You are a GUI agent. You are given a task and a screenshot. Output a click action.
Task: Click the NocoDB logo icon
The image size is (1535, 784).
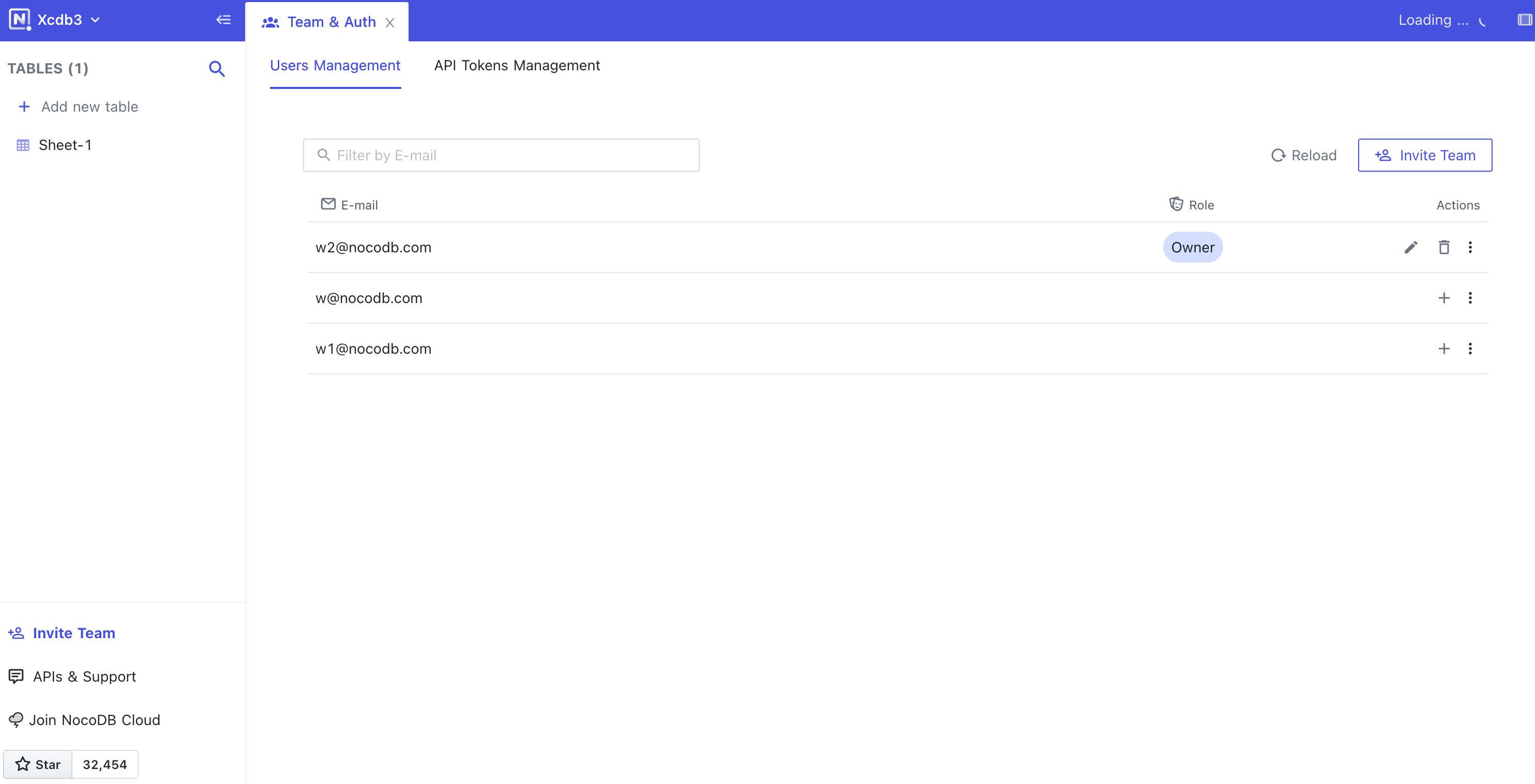[x=19, y=19]
